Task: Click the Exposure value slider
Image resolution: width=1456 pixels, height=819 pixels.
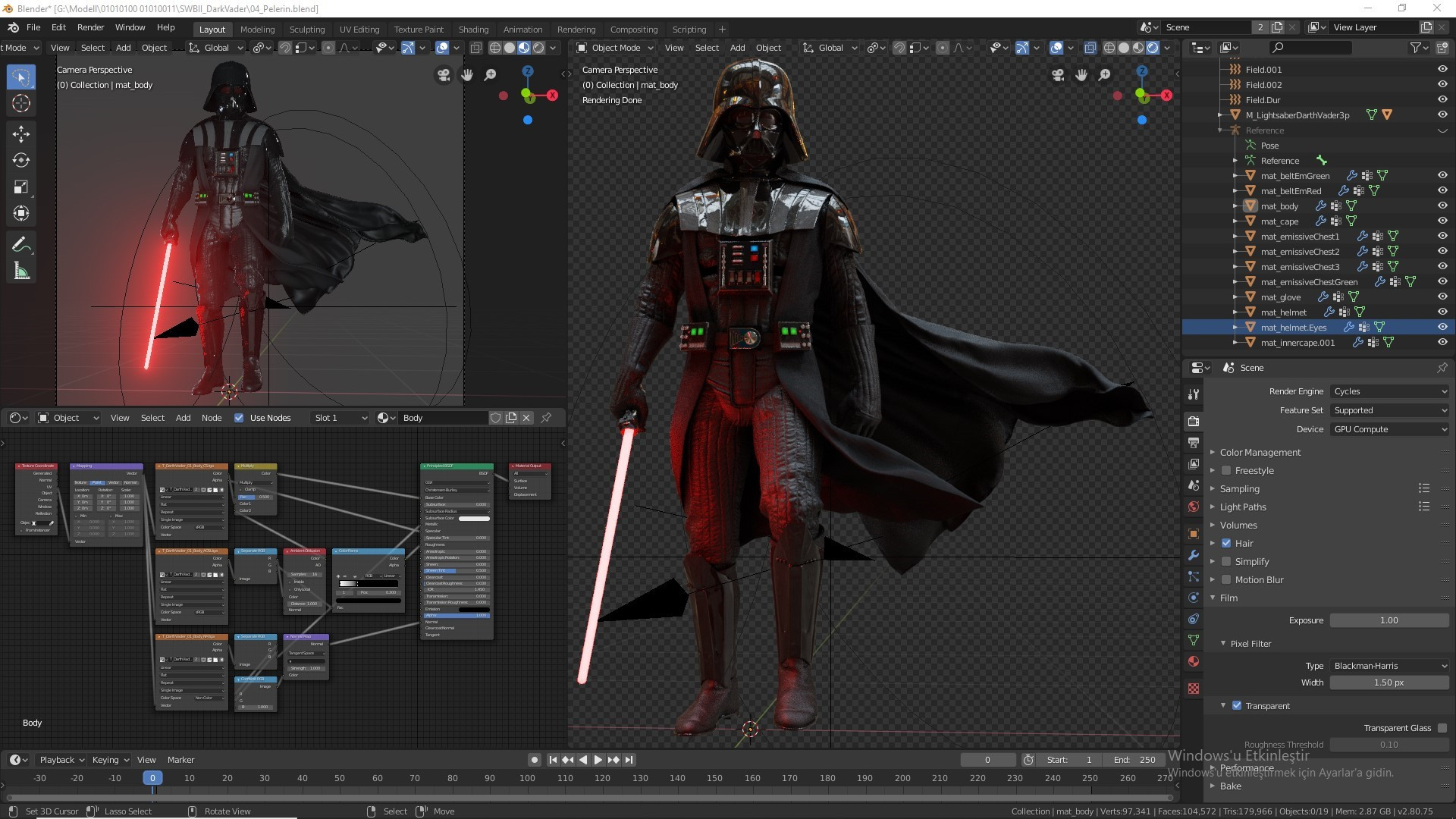Action: pos(1389,620)
